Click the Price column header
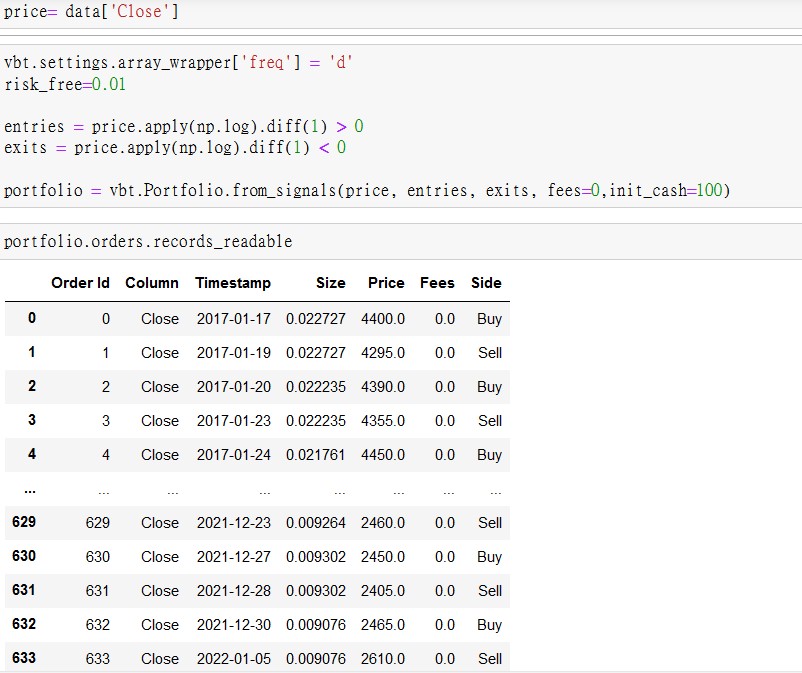802x673 pixels. [x=386, y=283]
